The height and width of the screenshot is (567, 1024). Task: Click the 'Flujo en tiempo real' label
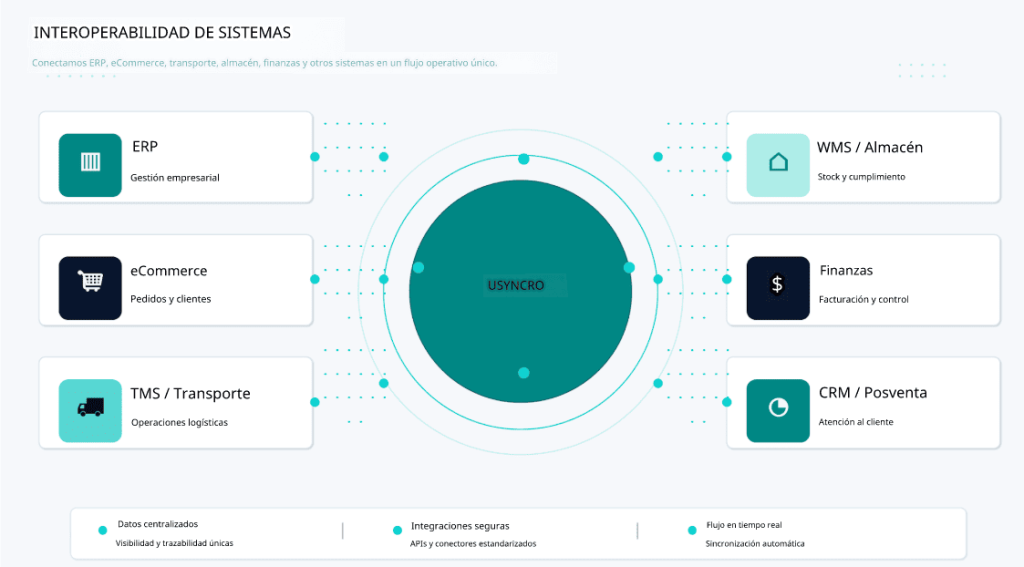(x=744, y=525)
